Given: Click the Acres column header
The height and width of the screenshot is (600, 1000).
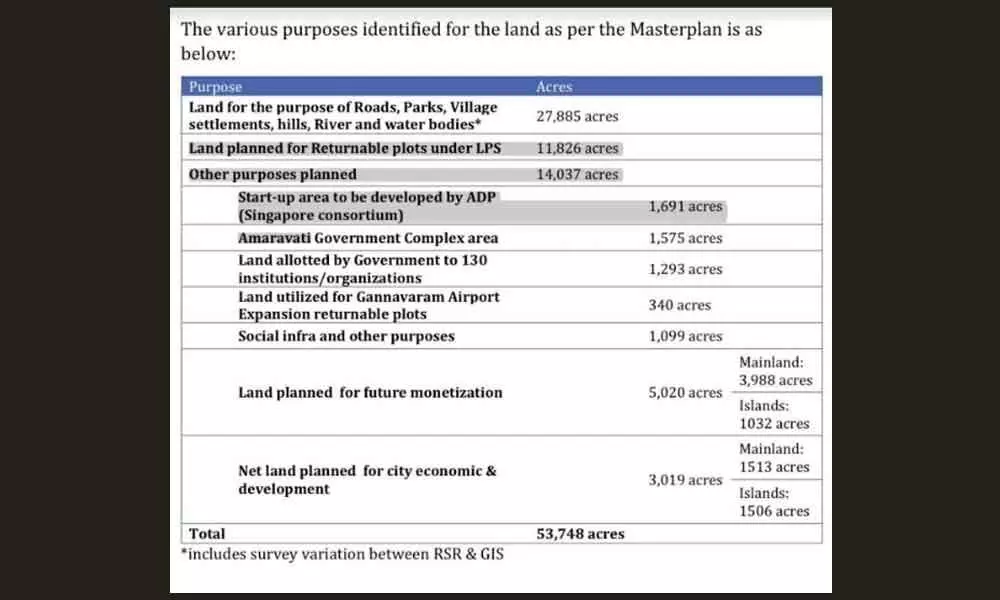Looking at the screenshot, I should pyautogui.click(x=554, y=87).
